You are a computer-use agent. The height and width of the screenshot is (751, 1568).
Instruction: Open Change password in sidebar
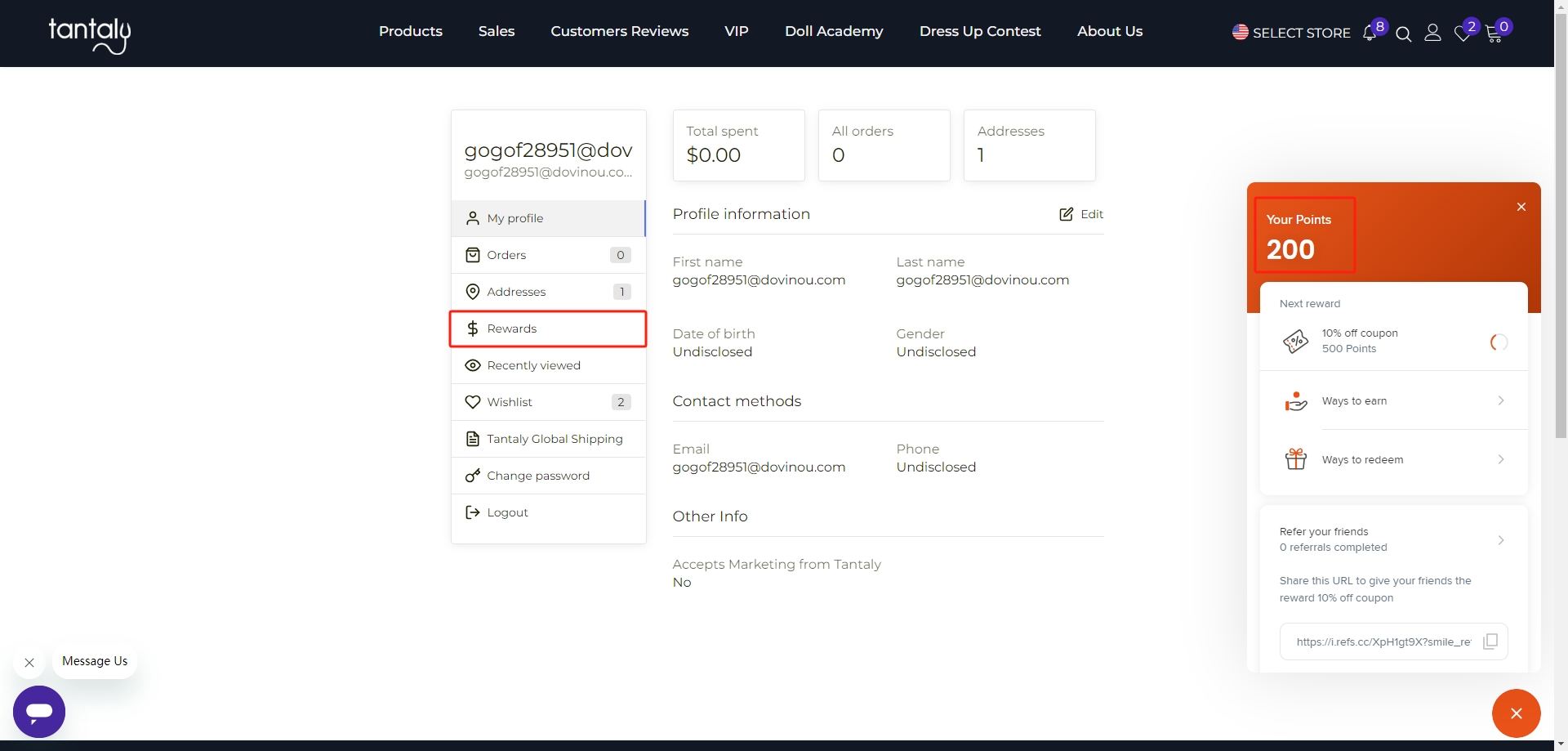(x=548, y=476)
